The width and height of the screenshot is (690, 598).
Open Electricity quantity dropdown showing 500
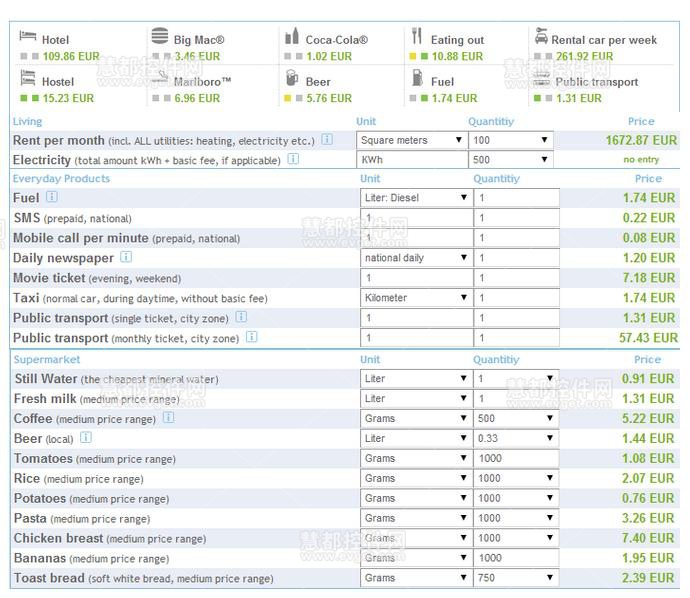tap(511, 160)
